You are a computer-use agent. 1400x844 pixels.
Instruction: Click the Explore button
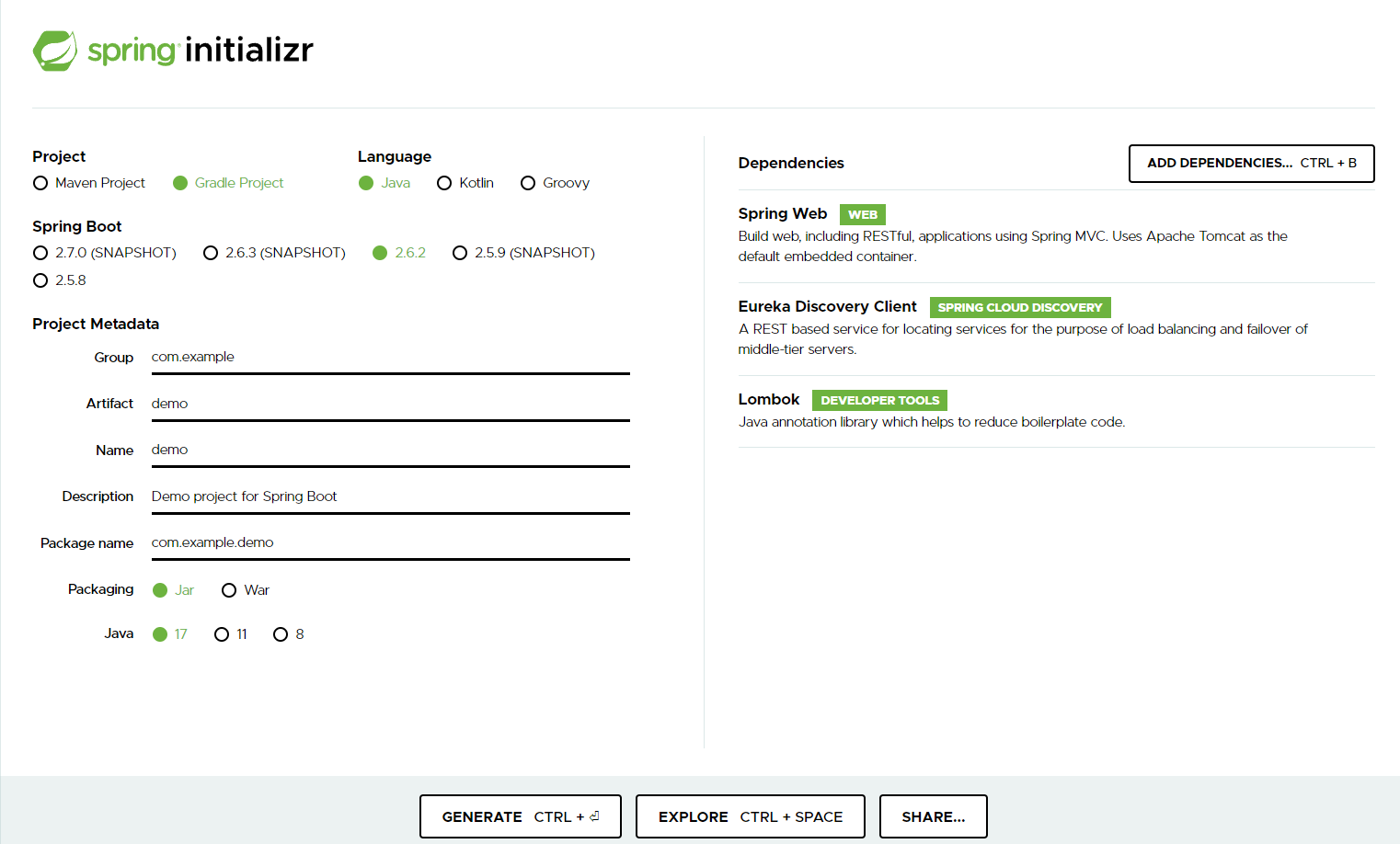(x=751, y=816)
